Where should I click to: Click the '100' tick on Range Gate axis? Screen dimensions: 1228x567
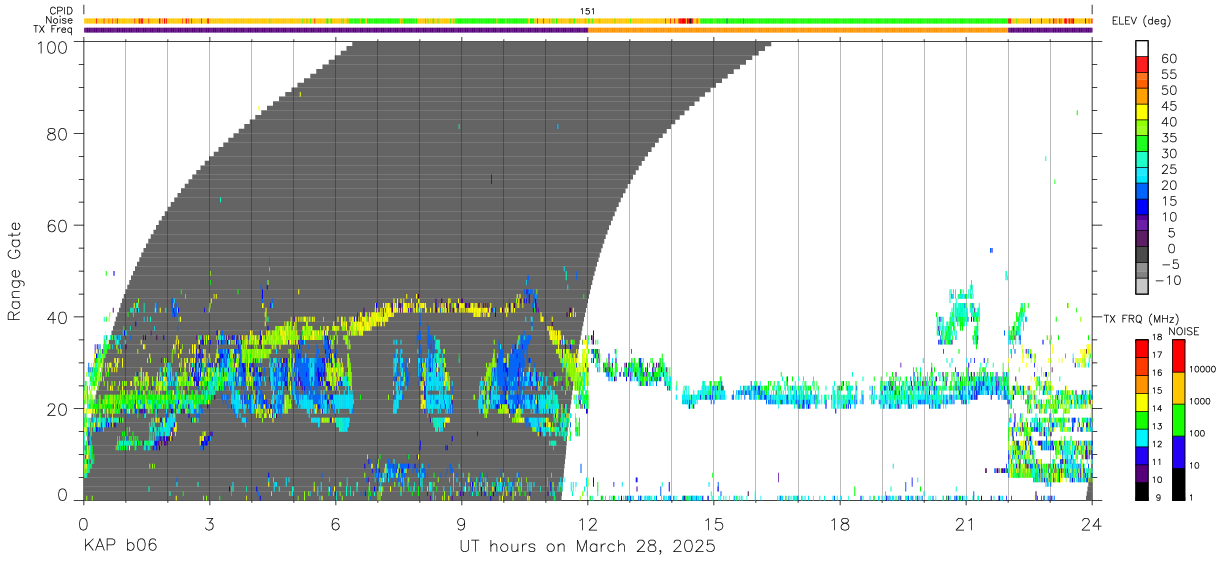click(53, 46)
